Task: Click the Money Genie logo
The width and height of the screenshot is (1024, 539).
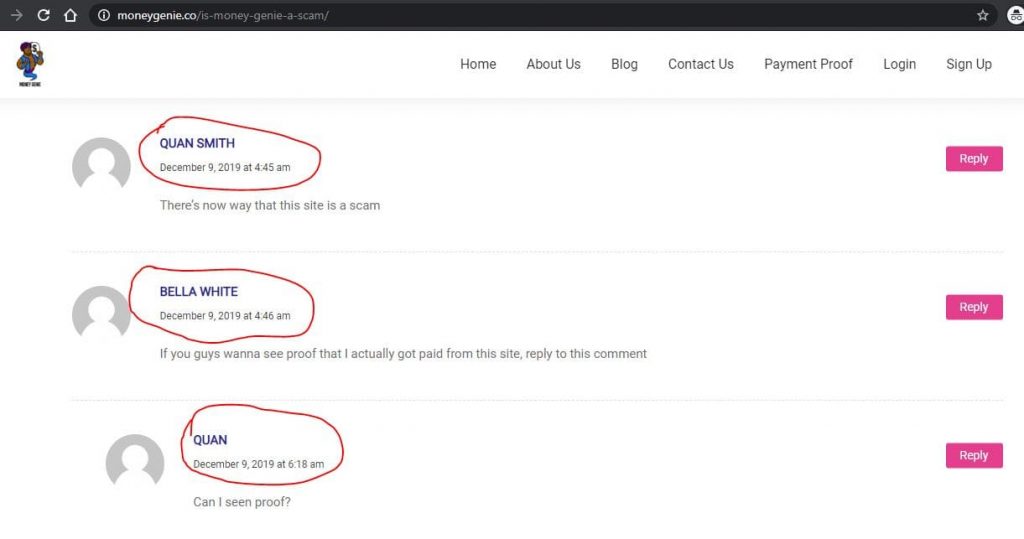Action: point(30,64)
